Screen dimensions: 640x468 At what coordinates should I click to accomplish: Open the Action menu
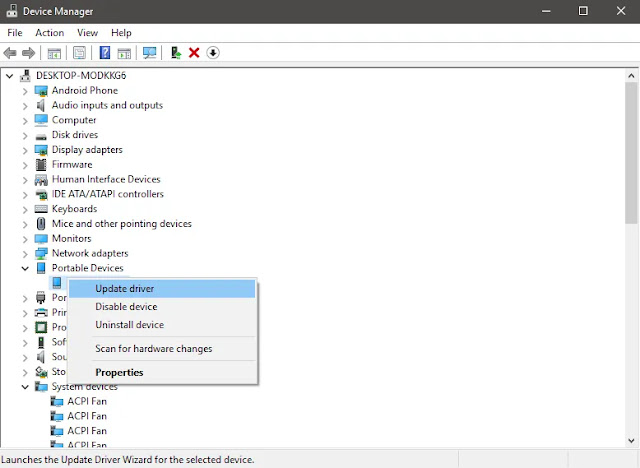click(x=49, y=33)
